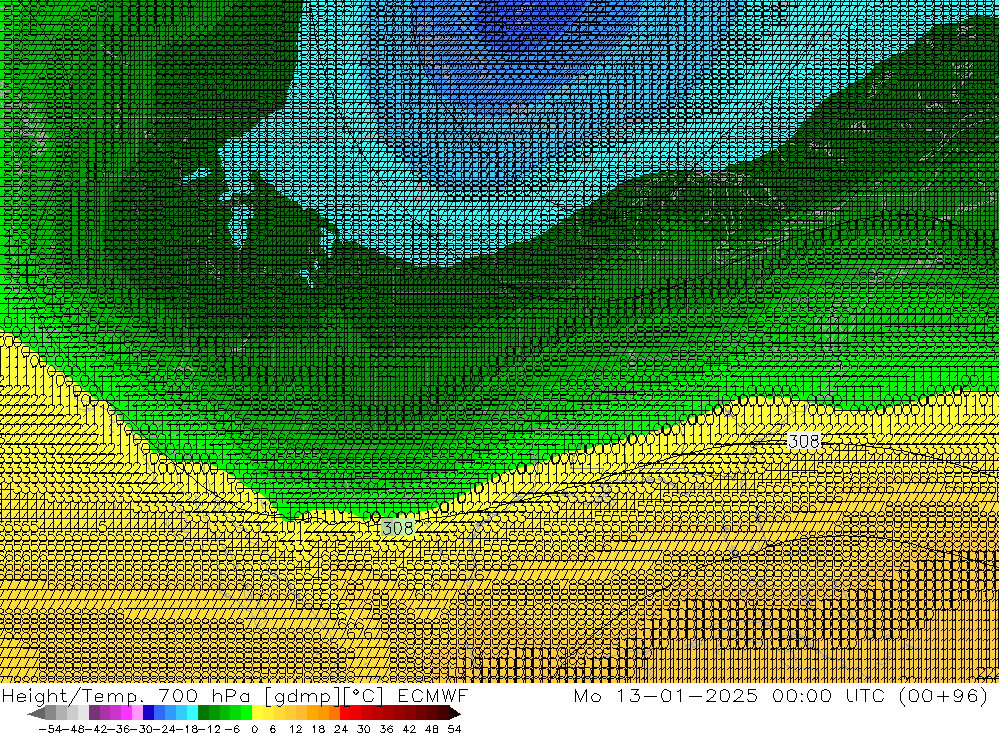Image resolution: width=1000 pixels, height=733 pixels.
Task: Click the '[gdmp]' unit label
Action: point(302,695)
